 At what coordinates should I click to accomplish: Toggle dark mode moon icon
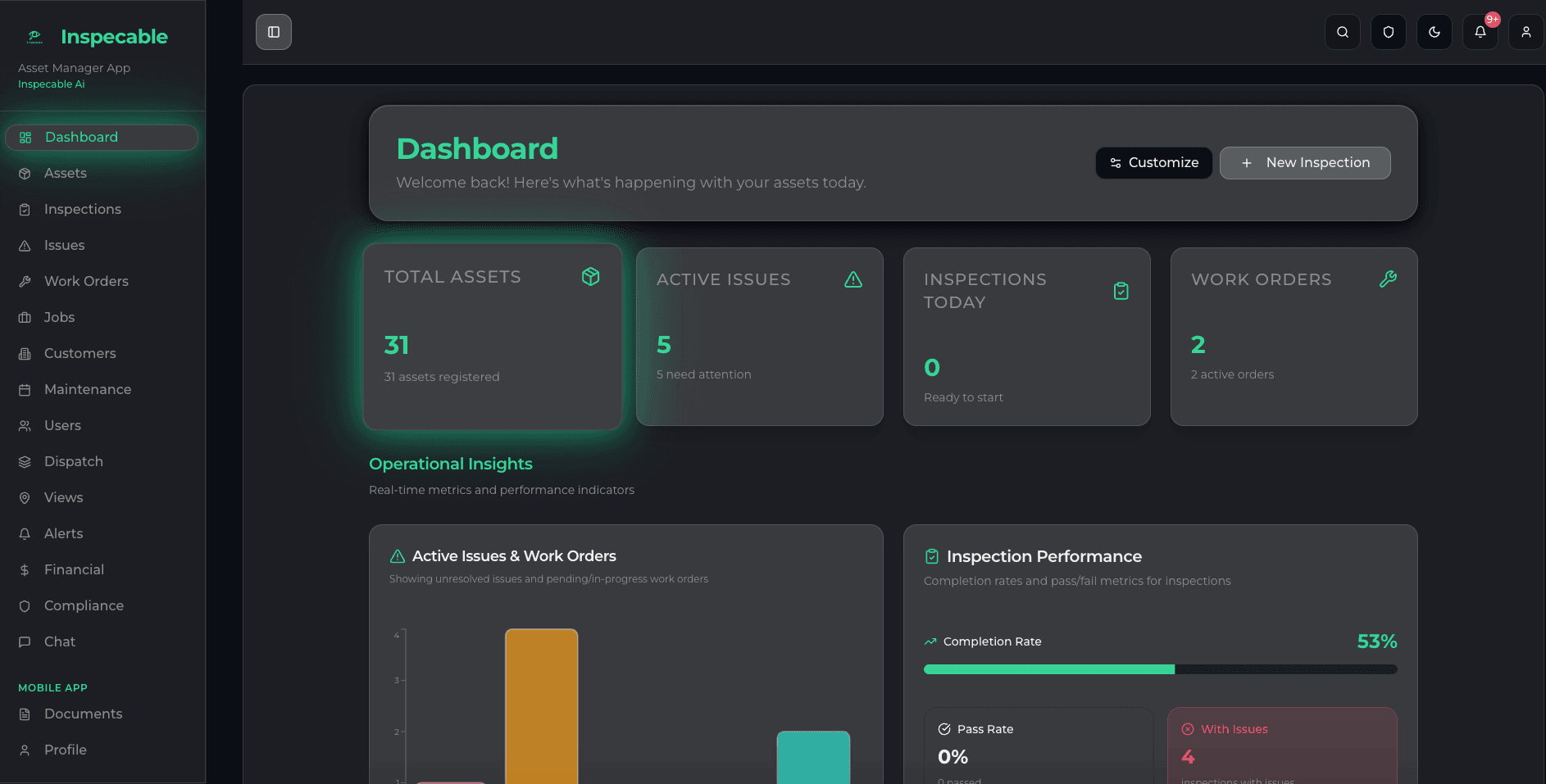coord(1435,32)
